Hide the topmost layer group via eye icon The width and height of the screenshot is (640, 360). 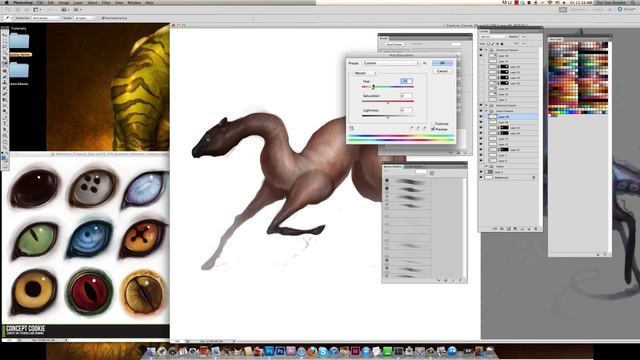click(481, 49)
